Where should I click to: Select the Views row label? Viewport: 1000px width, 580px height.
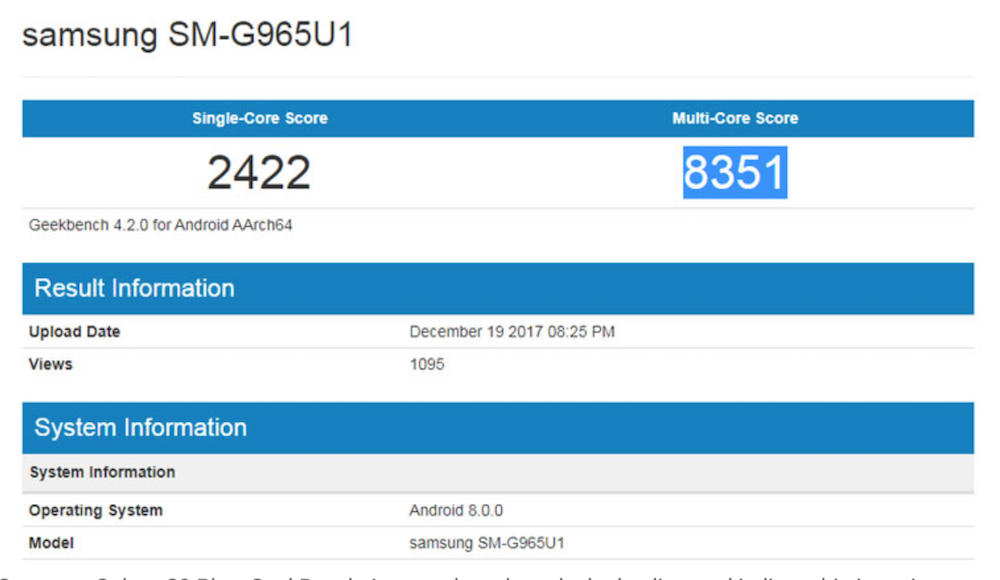pos(51,364)
